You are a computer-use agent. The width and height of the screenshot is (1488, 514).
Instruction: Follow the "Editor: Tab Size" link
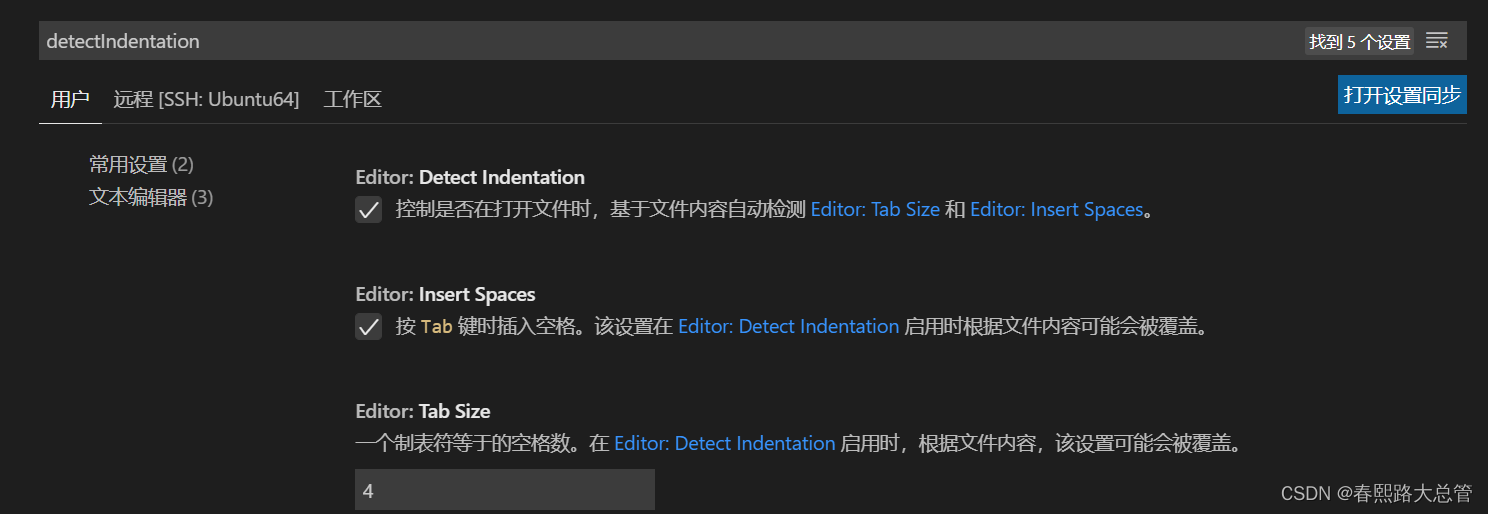(x=875, y=210)
